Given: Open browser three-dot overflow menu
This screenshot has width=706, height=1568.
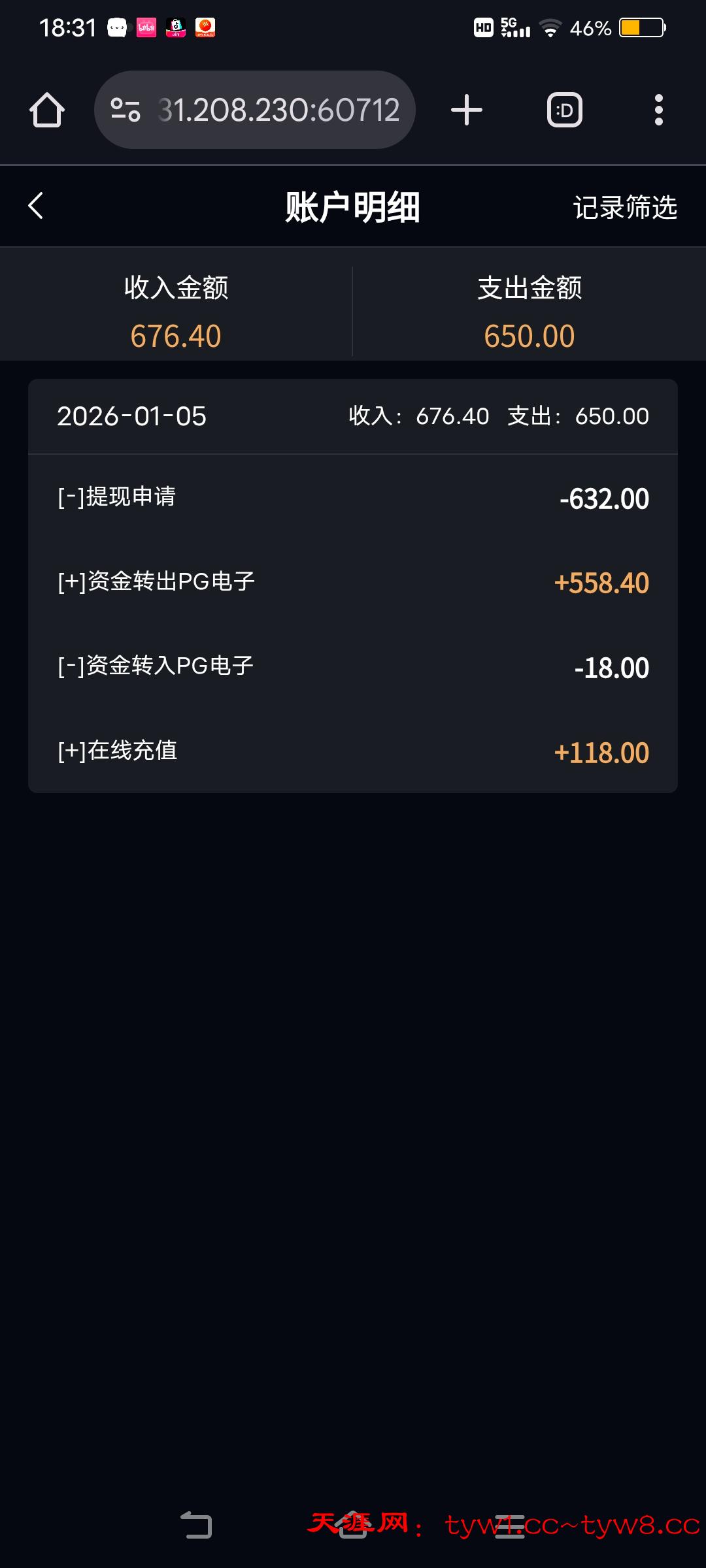Looking at the screenshot, I should pyautogui.click(x=658, y=110).
